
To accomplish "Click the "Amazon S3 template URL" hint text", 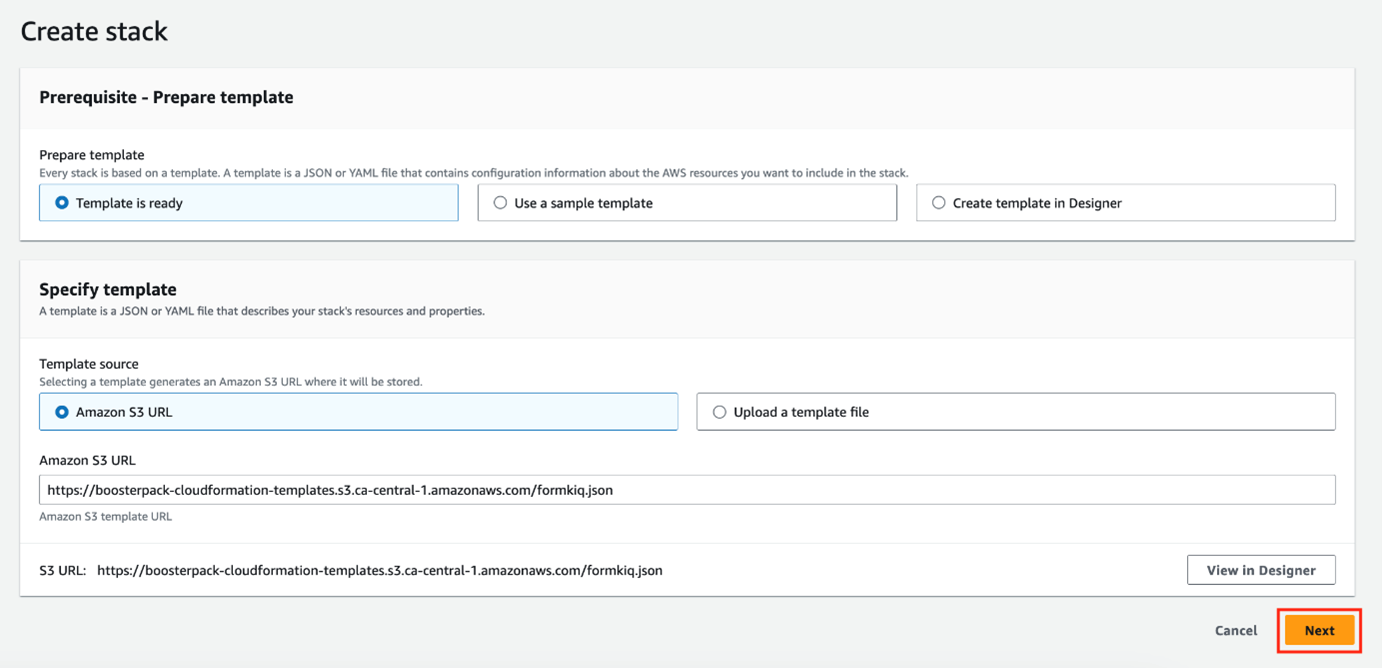I will coord(105,517).
